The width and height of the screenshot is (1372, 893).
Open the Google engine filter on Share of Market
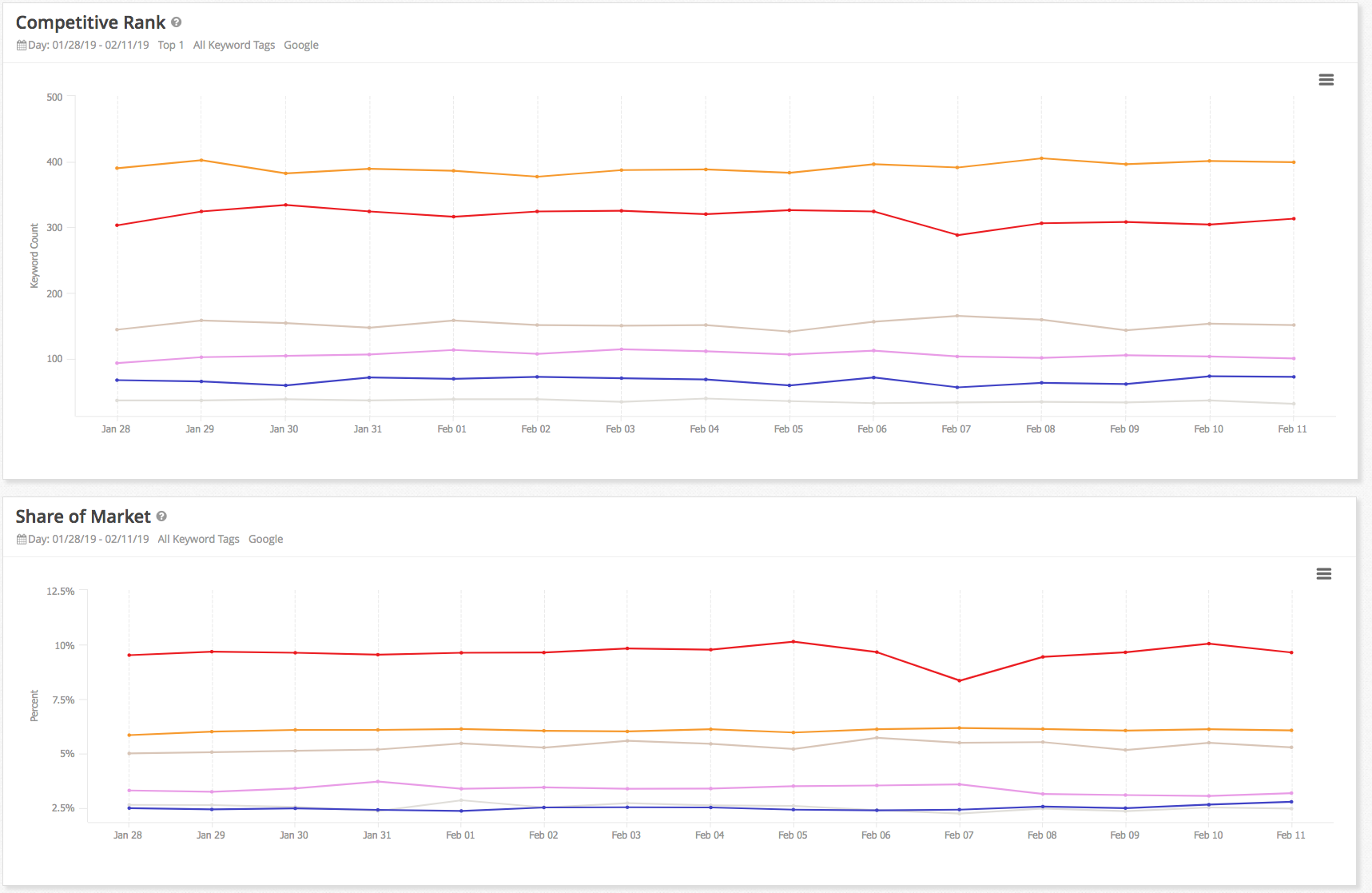(x=265, y=539)
